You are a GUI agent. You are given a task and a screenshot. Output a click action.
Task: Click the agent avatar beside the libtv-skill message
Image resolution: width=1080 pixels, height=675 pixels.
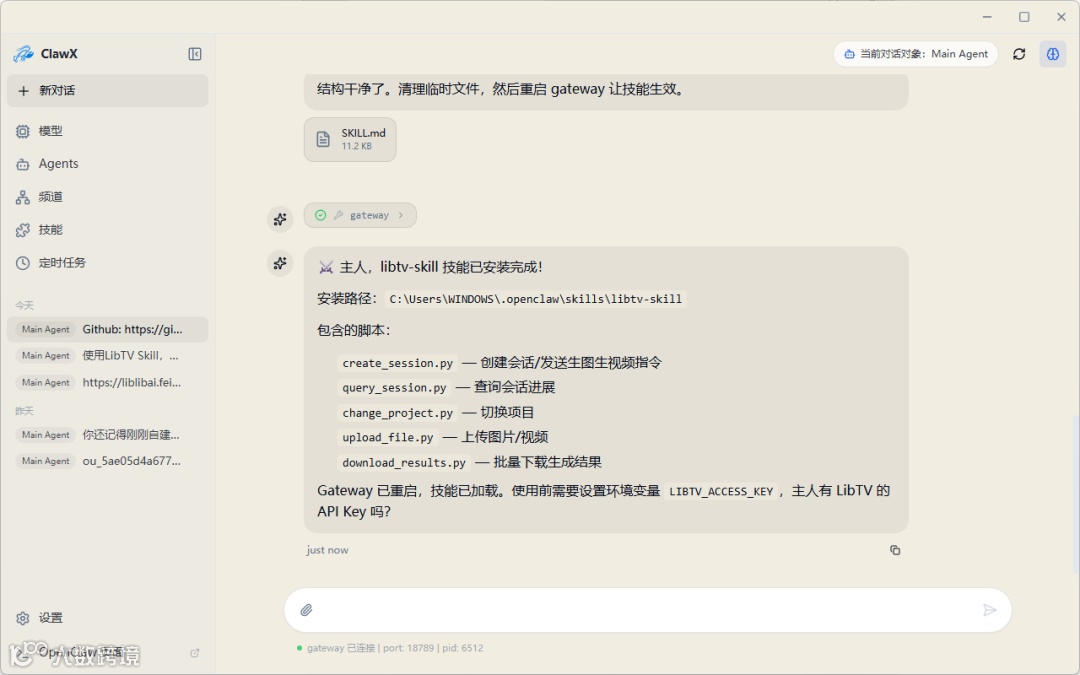coord(280,263)
